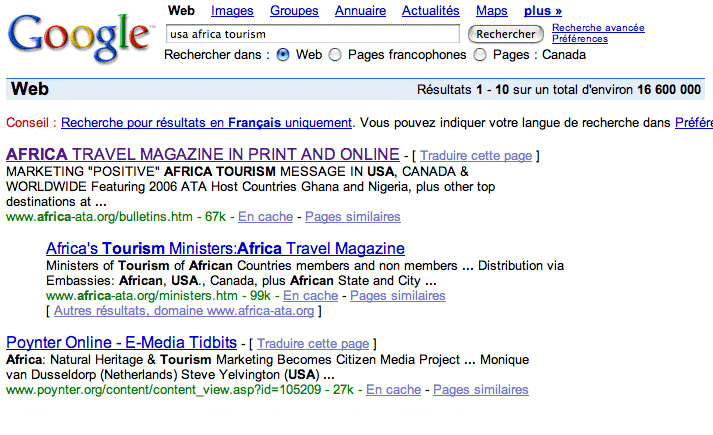Open the Images tab
The height and width of the screenshot is (435, 713).
pos(232,11)
